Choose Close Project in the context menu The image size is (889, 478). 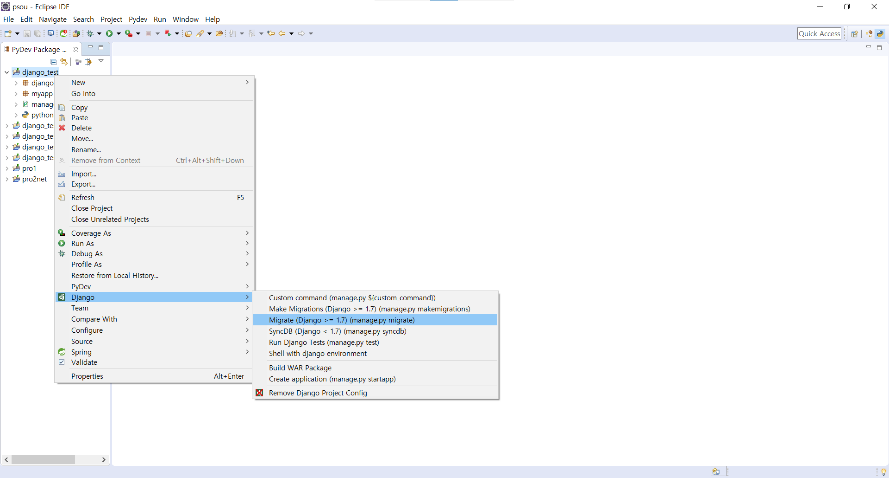pyautogui.click(x=154, y=209)
